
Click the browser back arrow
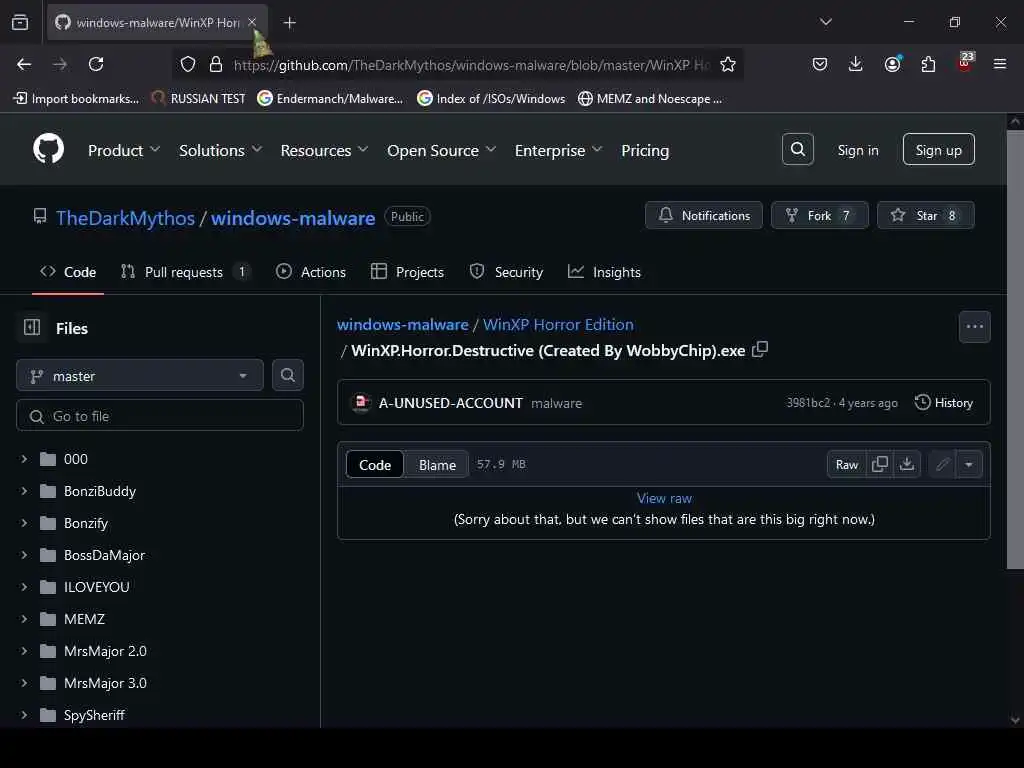pos(24,64)
